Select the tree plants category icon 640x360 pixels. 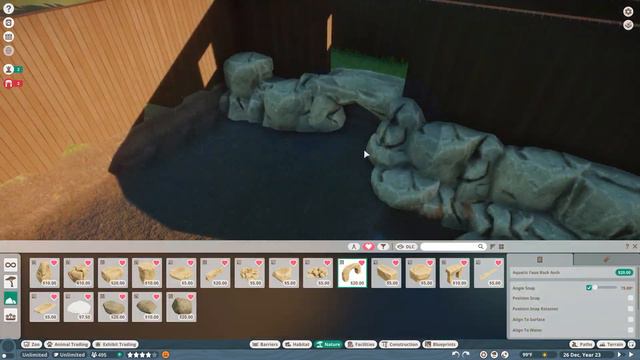pos(11,282)
